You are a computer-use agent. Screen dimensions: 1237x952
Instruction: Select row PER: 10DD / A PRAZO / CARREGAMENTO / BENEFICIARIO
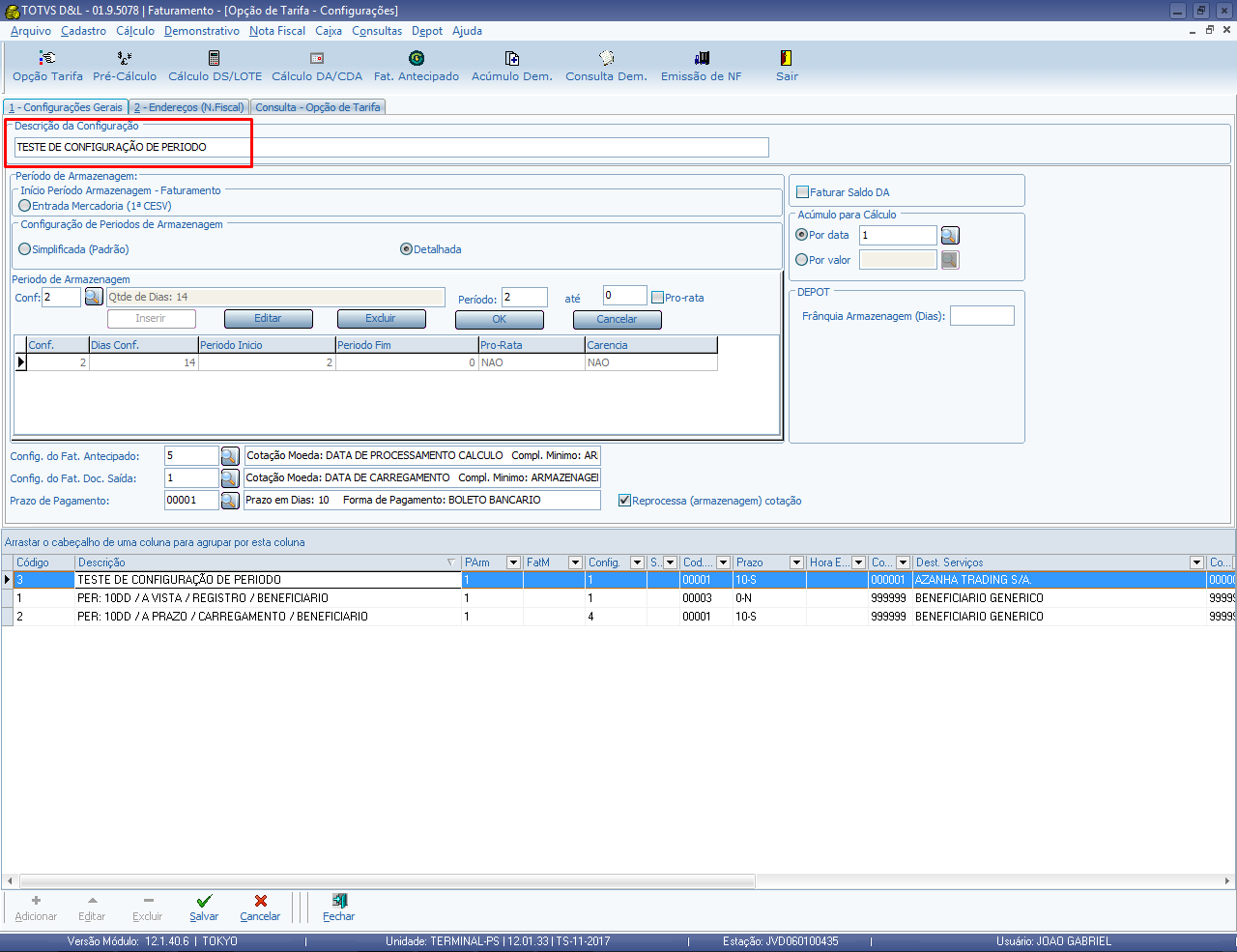coord(618,616)
